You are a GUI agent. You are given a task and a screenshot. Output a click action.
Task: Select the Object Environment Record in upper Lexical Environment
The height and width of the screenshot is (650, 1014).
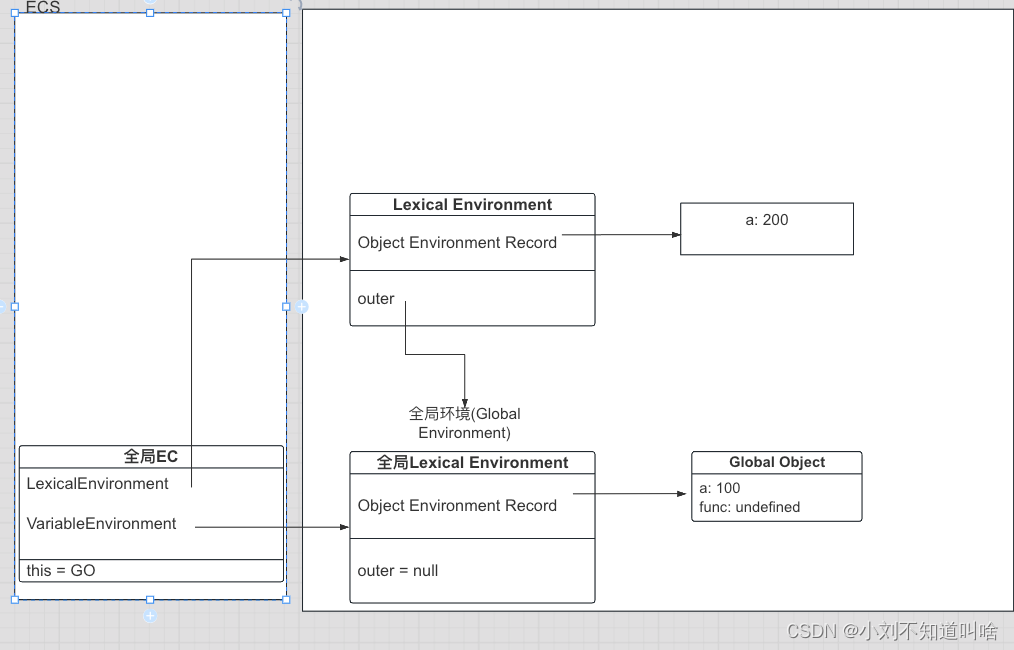coord(457,243)
